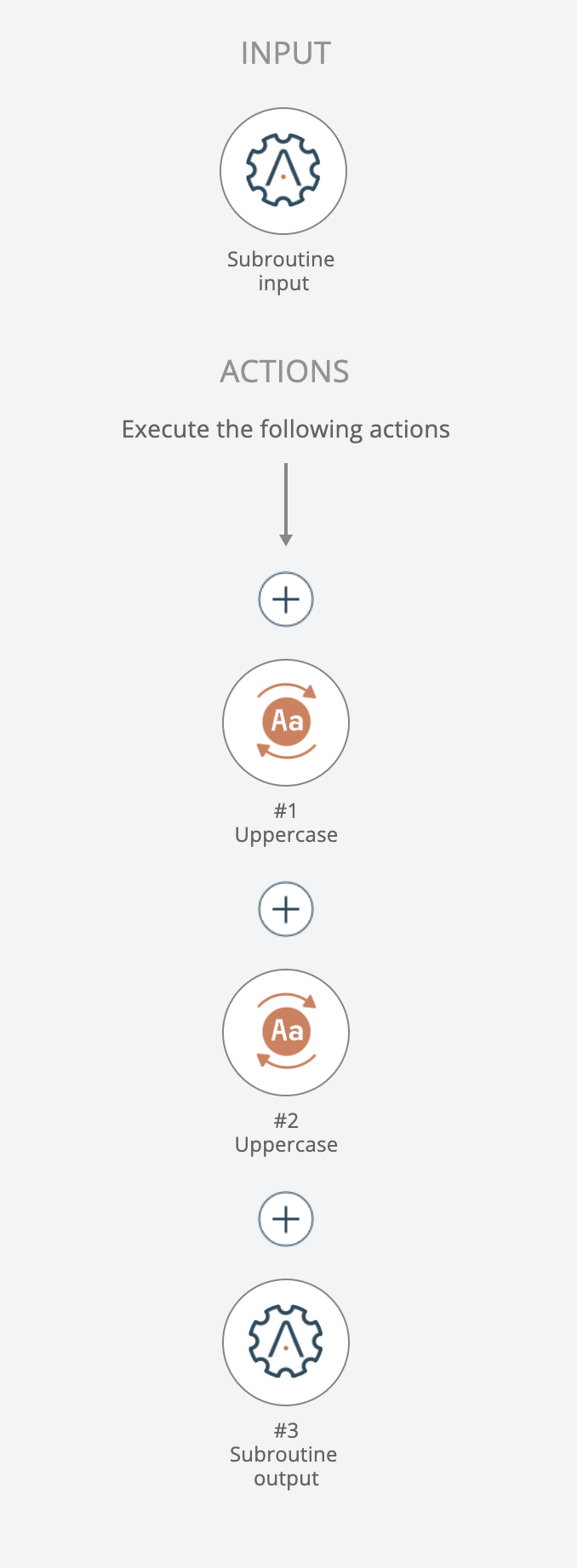Screen dimensions: 577x1568
Task: Click plus between #1 and #2 Uppercase
Action: coord(286,909)
